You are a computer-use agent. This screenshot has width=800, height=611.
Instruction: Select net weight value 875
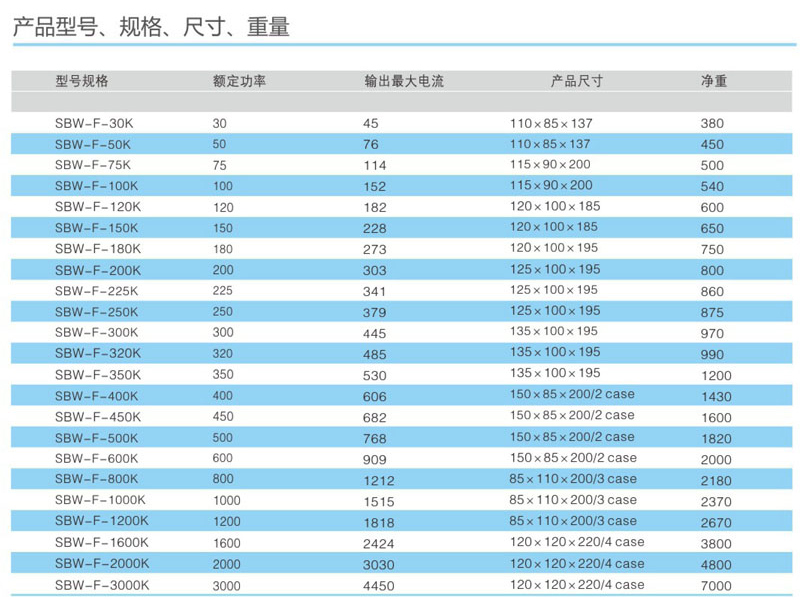714,312
